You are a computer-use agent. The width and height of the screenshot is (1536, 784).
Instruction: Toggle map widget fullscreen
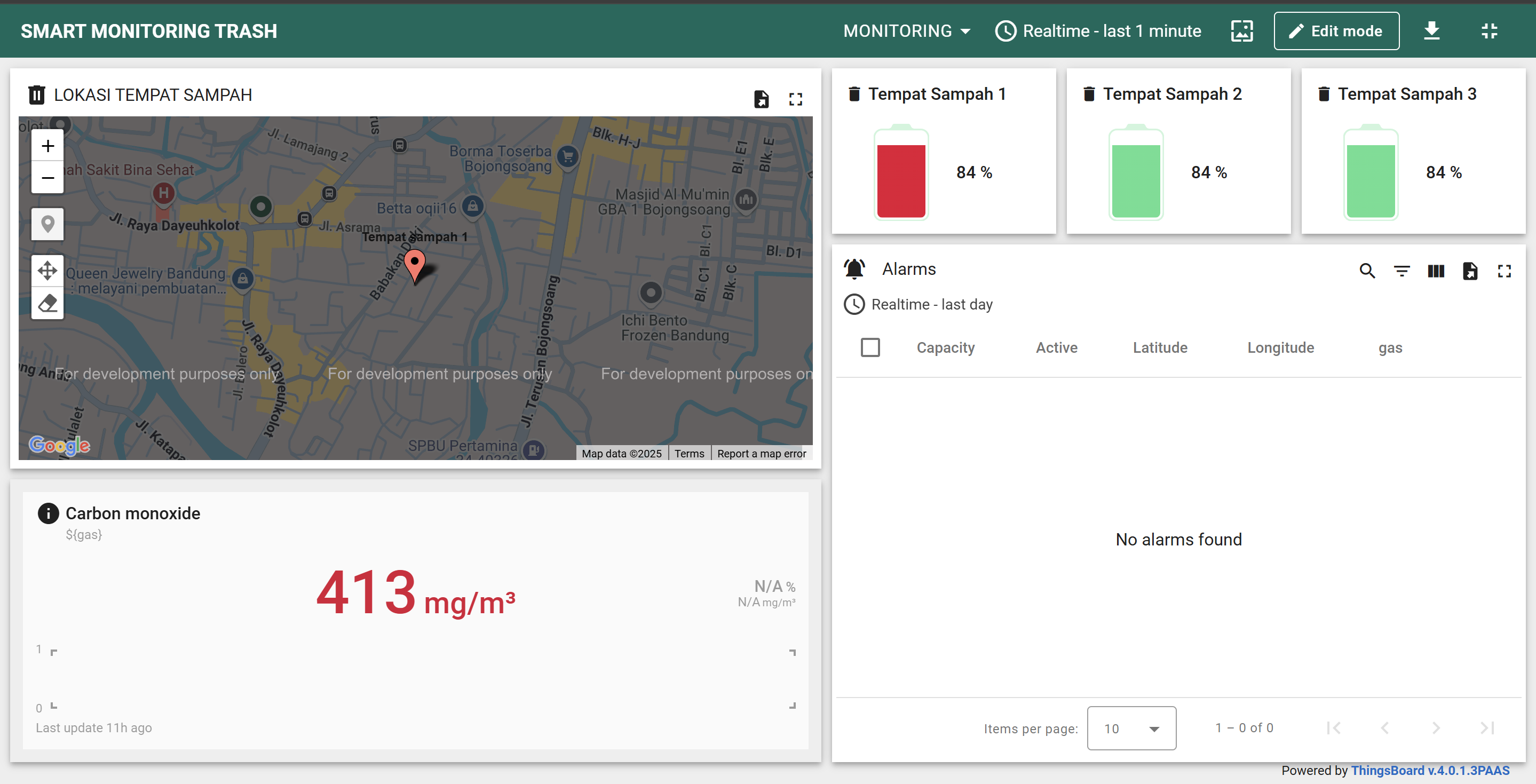click(x=795, y=99)
